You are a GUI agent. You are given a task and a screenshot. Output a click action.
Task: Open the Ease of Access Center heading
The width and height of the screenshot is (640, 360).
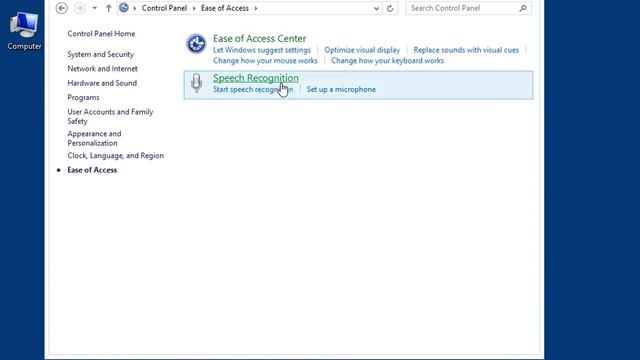259,38
